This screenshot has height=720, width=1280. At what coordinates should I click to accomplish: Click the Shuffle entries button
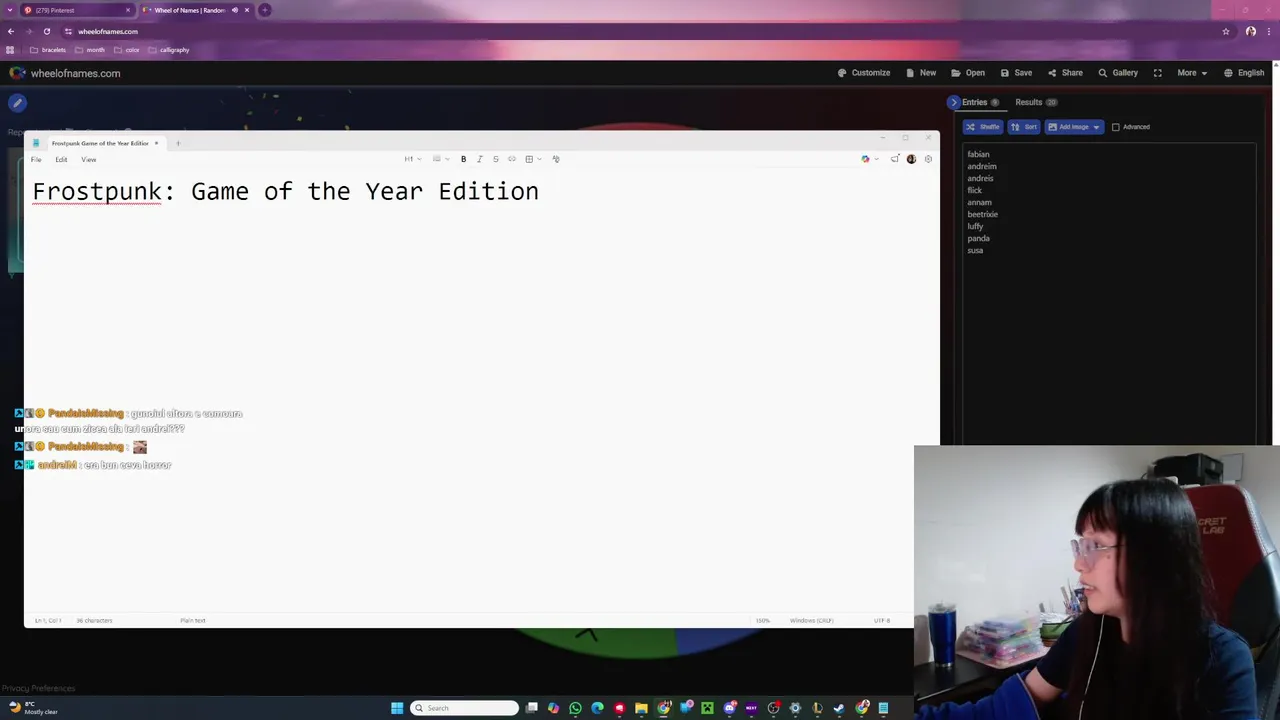[983, 127]
